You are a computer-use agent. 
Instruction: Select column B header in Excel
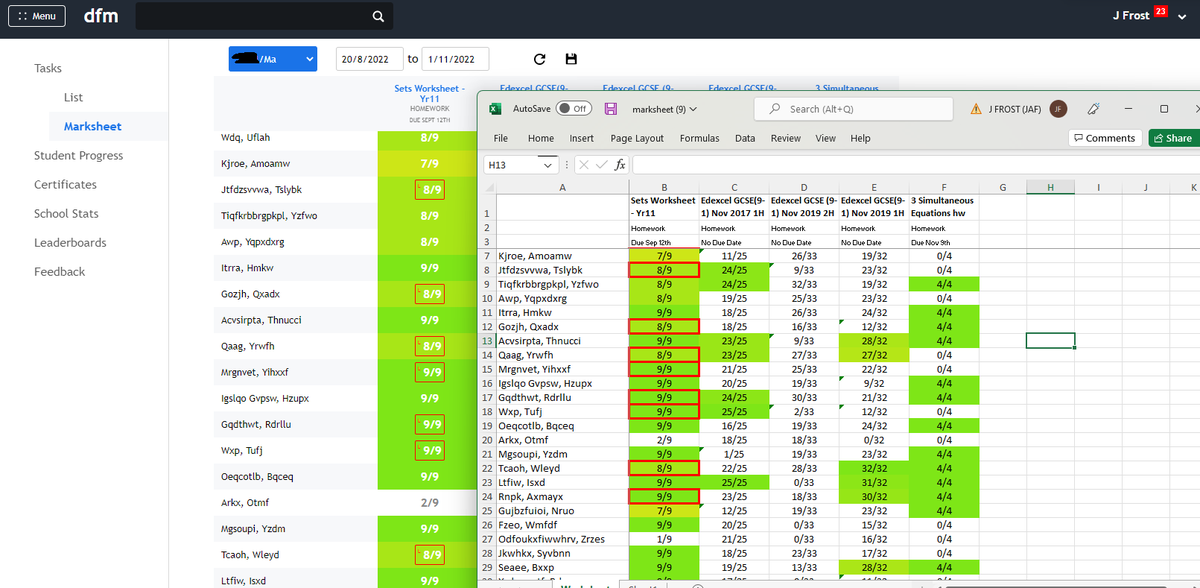pos(664,187)
